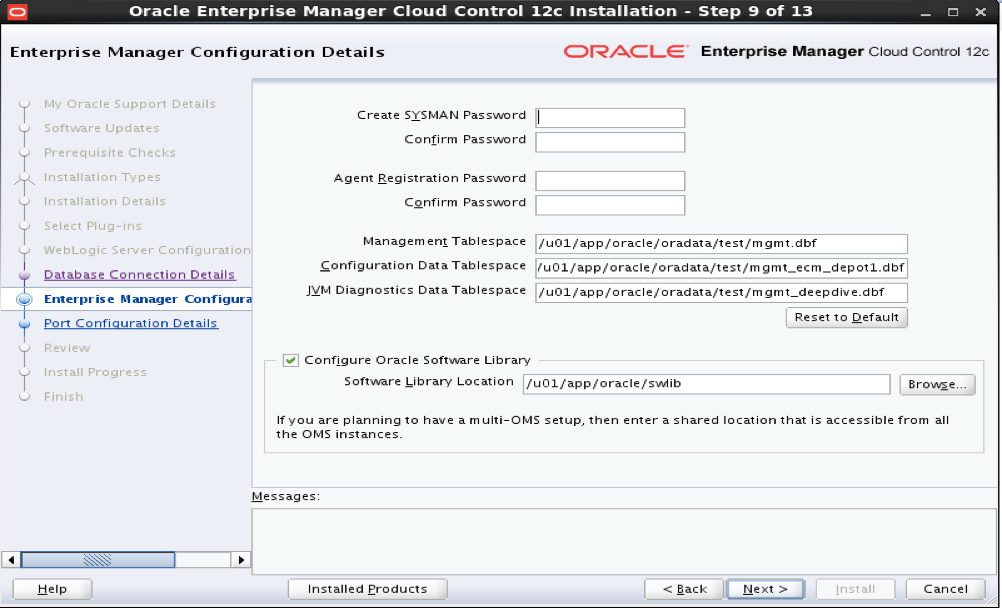Open Installed Products dialog
The image size is (1002, 610).
(x=367, y=589)
